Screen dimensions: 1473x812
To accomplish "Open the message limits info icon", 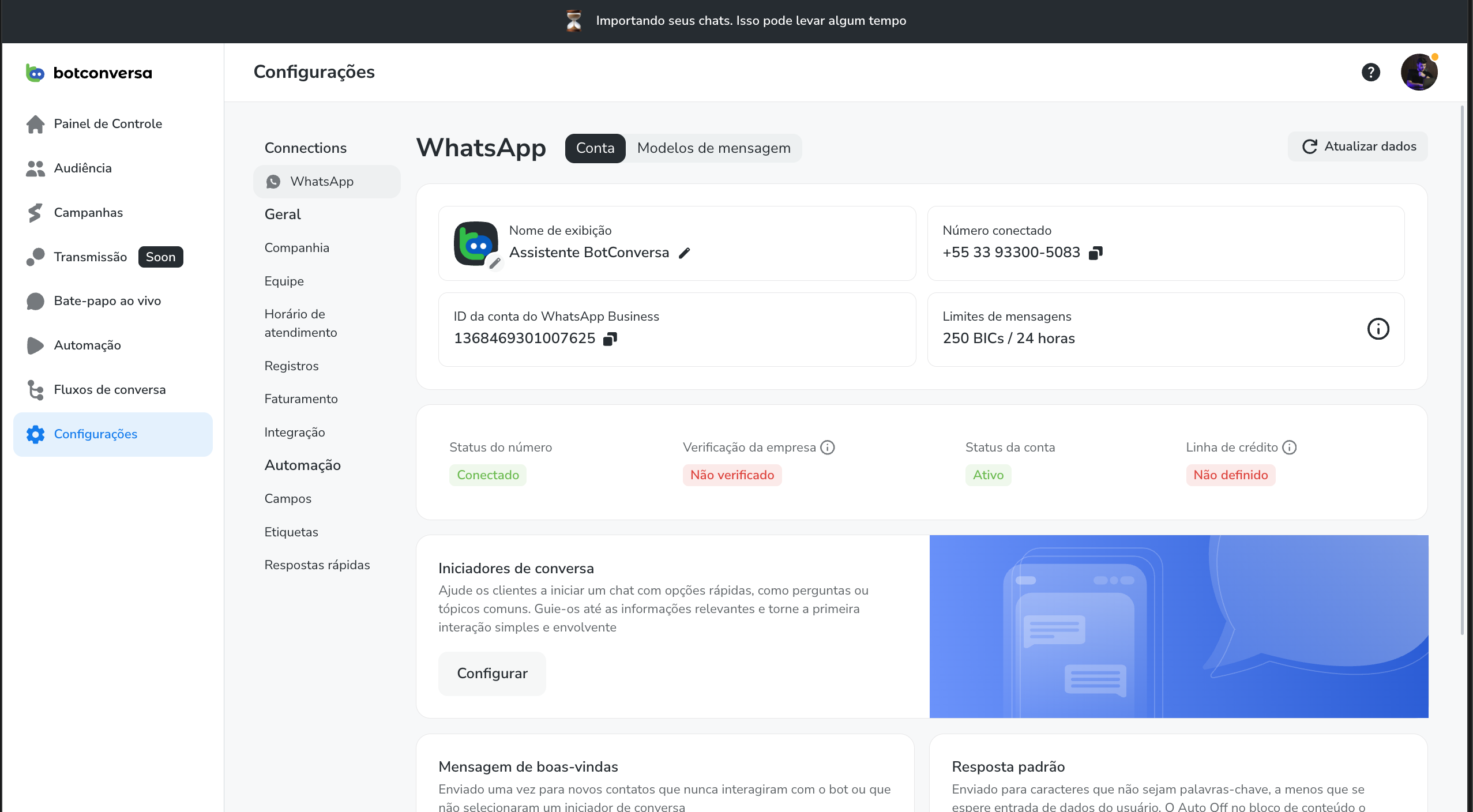I will click(1378, 329).
